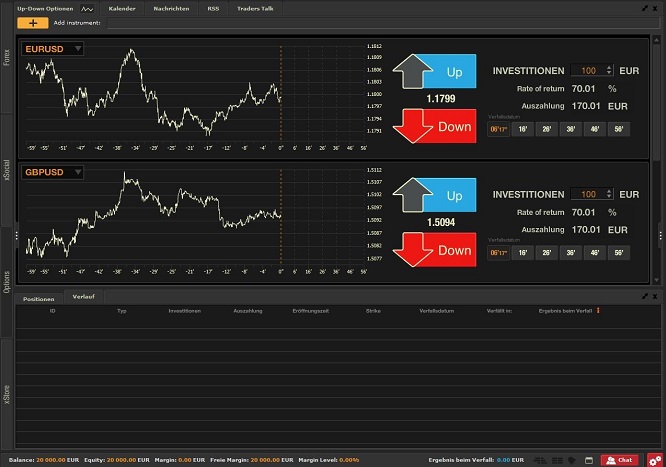Open settings via red gears icon
This screenshot has height=467, width=666.
click(x=655, y=460)
